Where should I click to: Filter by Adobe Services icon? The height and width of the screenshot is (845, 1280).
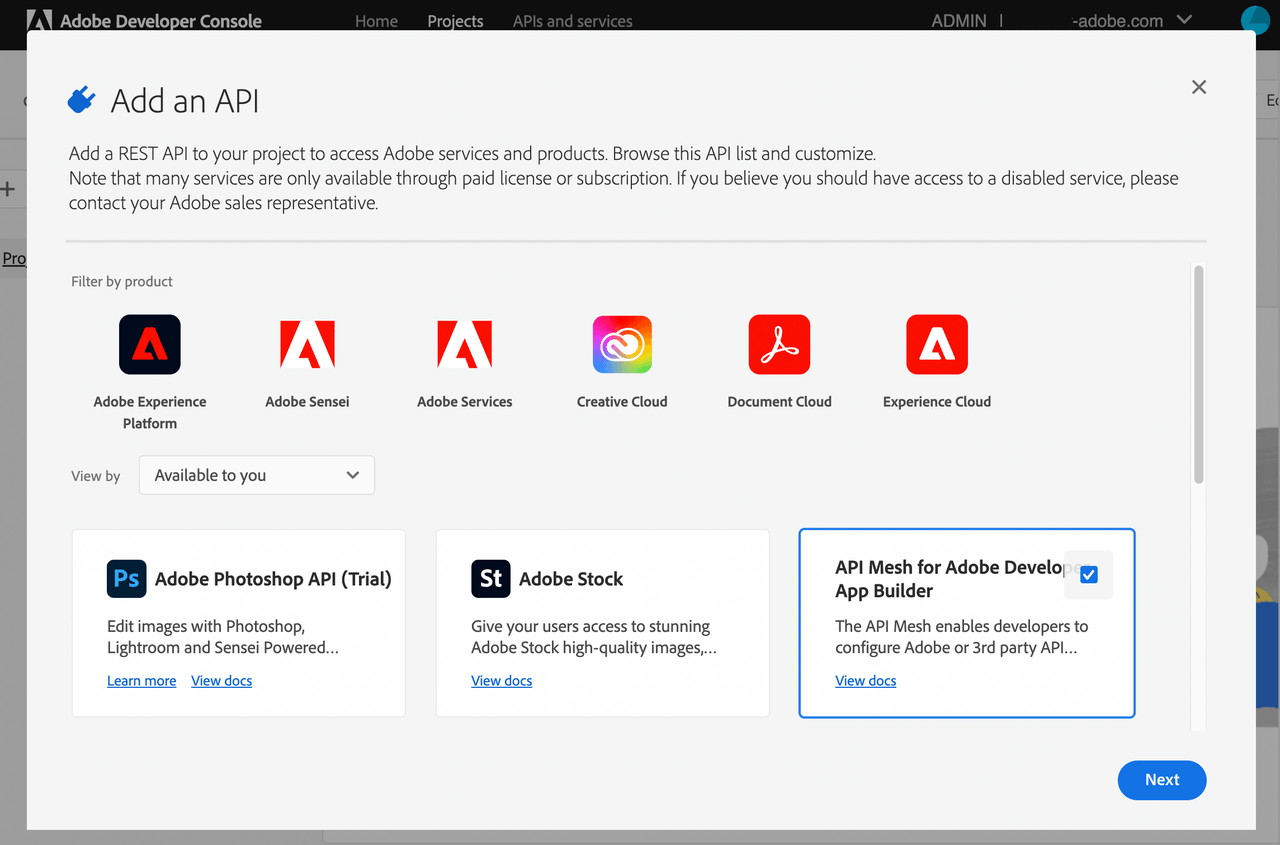465,345
